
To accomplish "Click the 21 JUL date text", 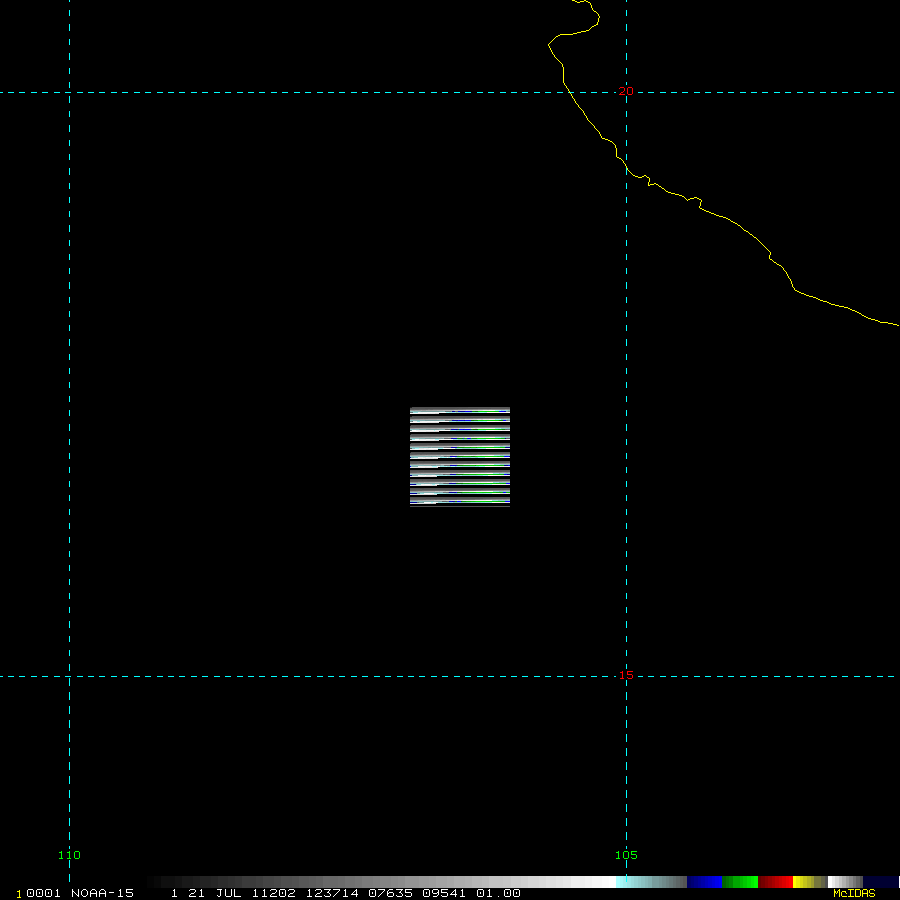I will pos(214,893).
